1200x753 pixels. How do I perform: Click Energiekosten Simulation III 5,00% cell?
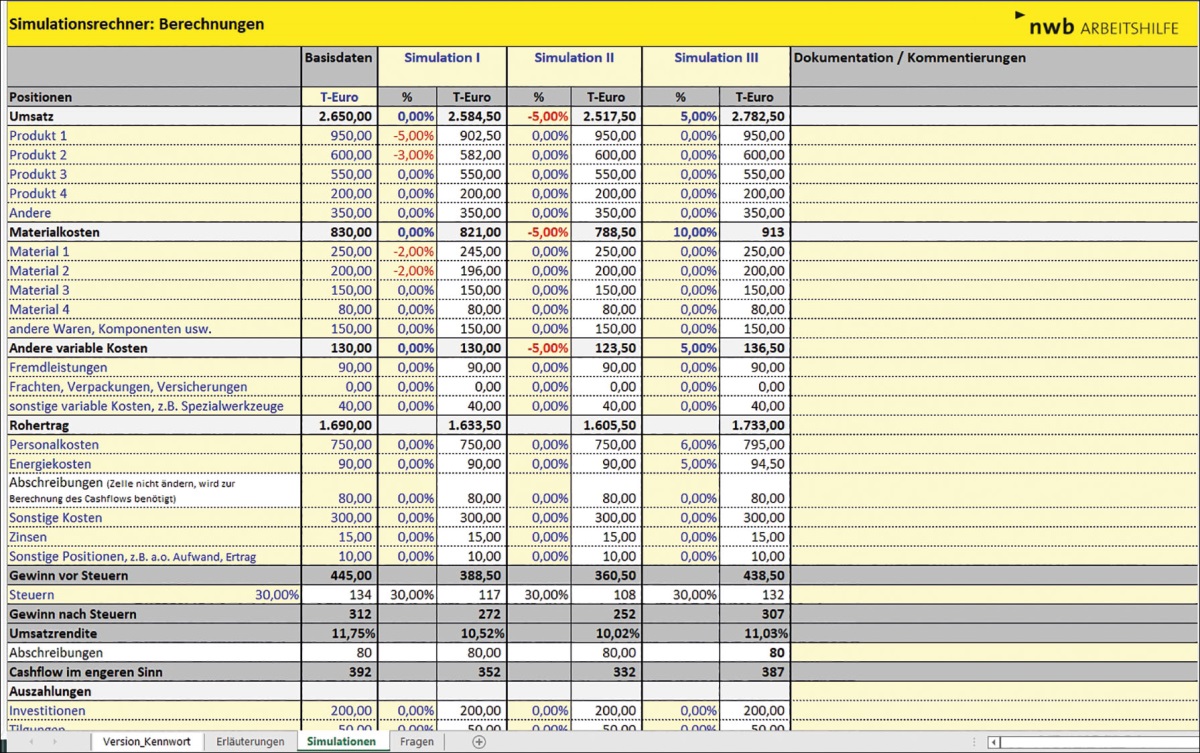pos(682,464)
